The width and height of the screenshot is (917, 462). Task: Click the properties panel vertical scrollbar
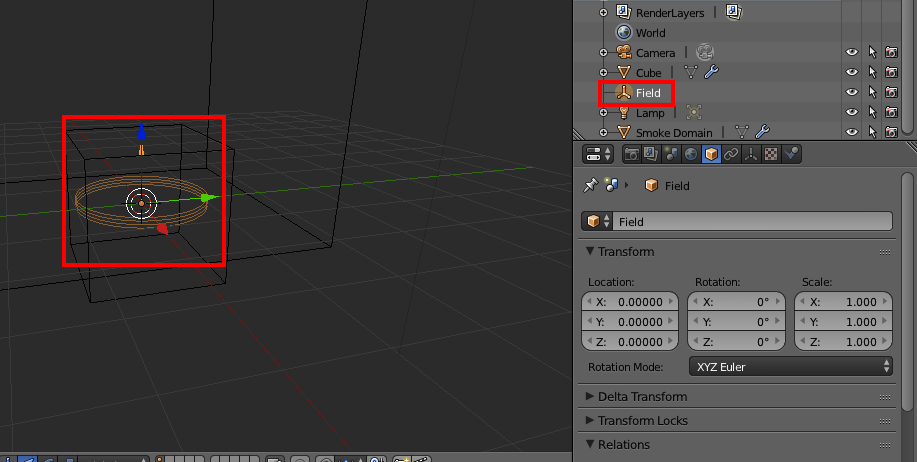pyautogui.click(x=907, y=292)
